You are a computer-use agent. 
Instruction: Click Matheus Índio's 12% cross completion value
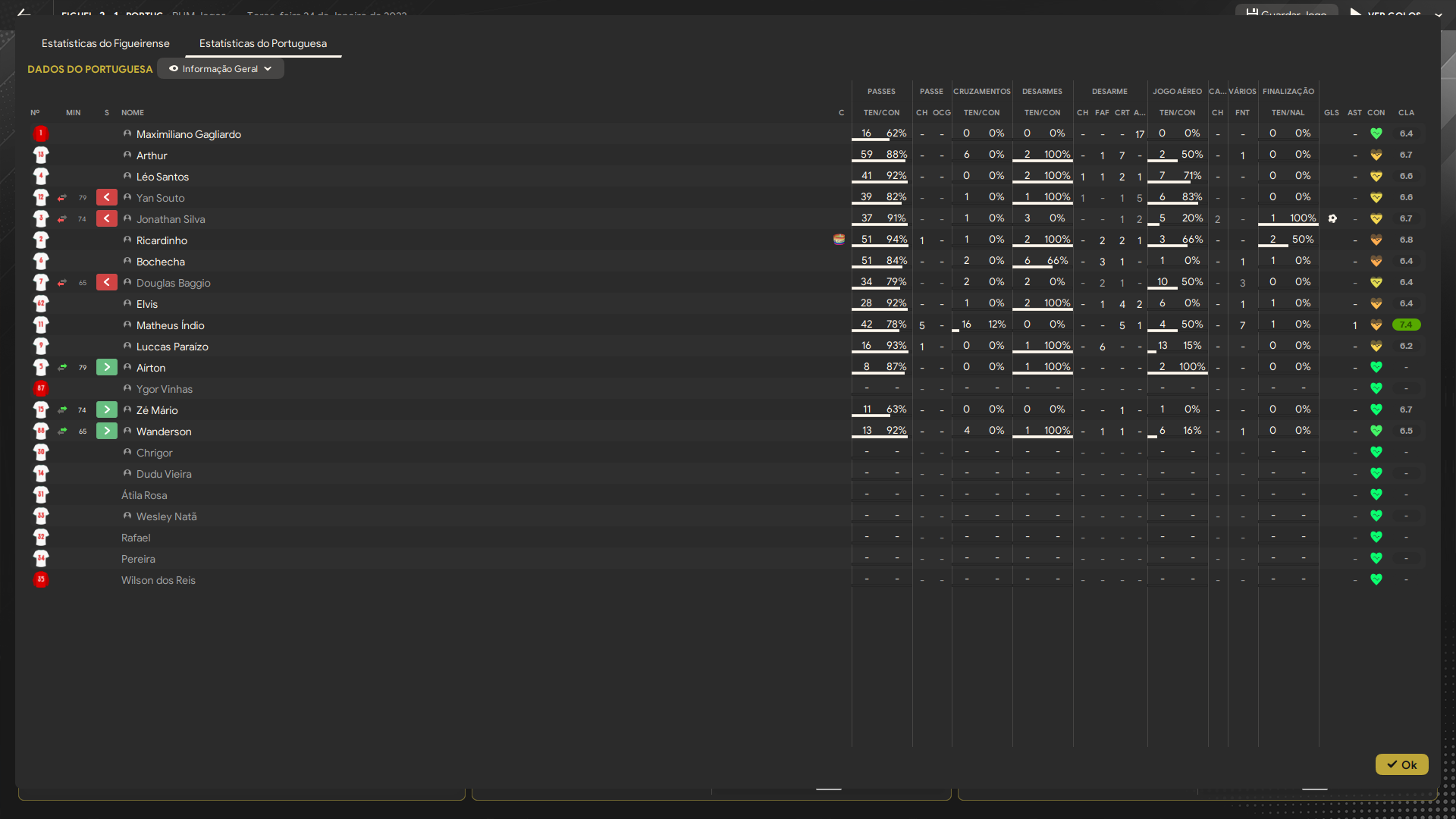[996, 324]
